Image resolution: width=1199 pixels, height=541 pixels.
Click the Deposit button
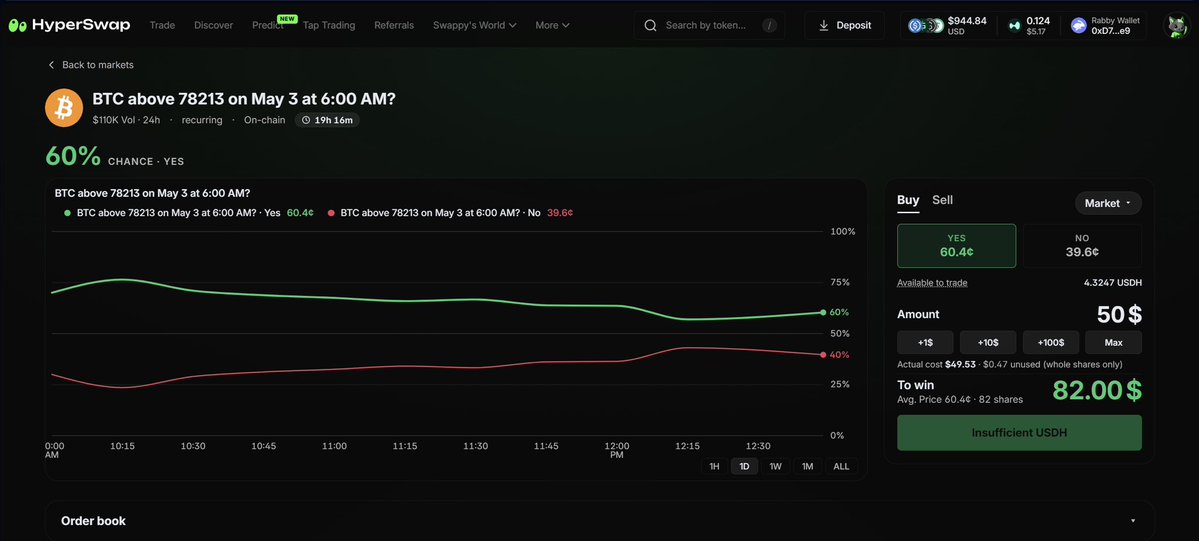(x=844, y=25)
